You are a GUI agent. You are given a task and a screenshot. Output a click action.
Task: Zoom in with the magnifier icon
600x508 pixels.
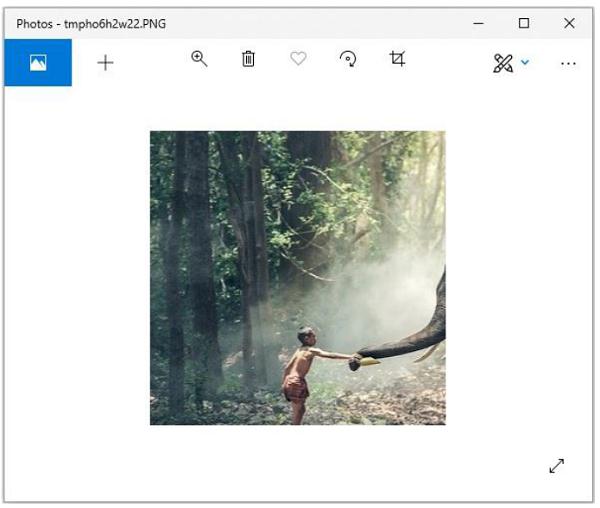199,59
